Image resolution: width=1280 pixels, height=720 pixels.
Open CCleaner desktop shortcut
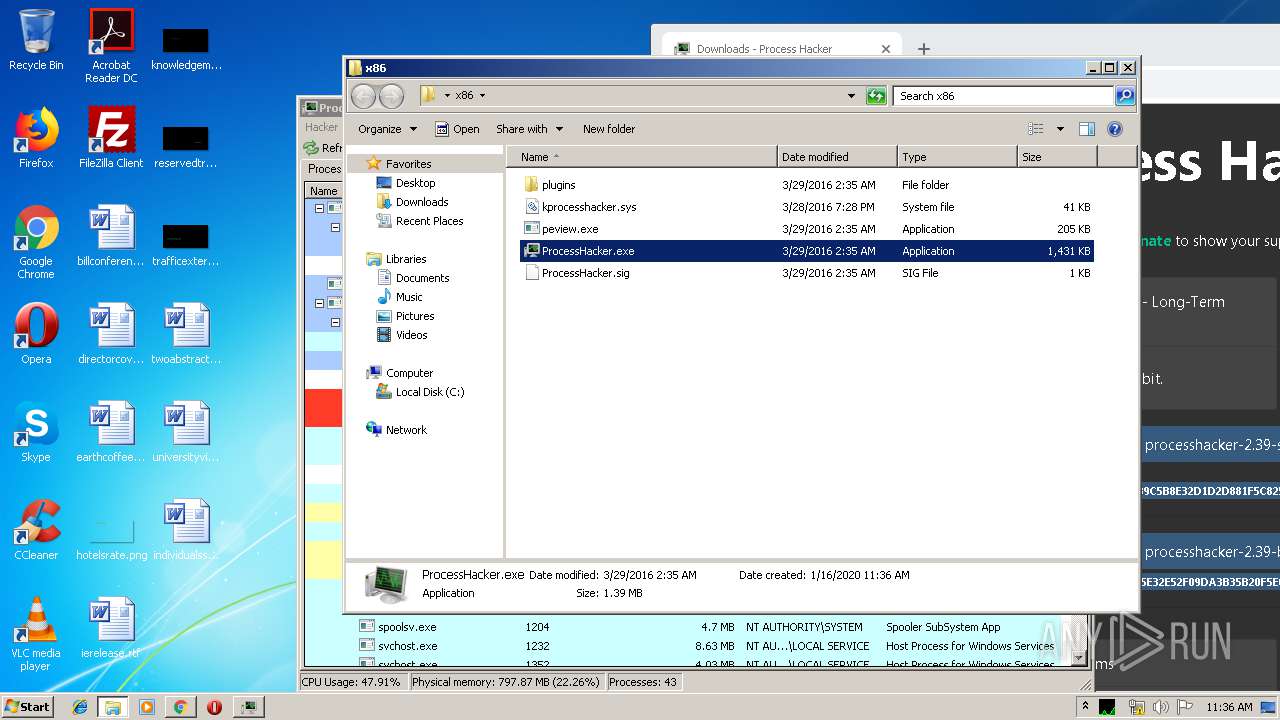pos(36,530)
